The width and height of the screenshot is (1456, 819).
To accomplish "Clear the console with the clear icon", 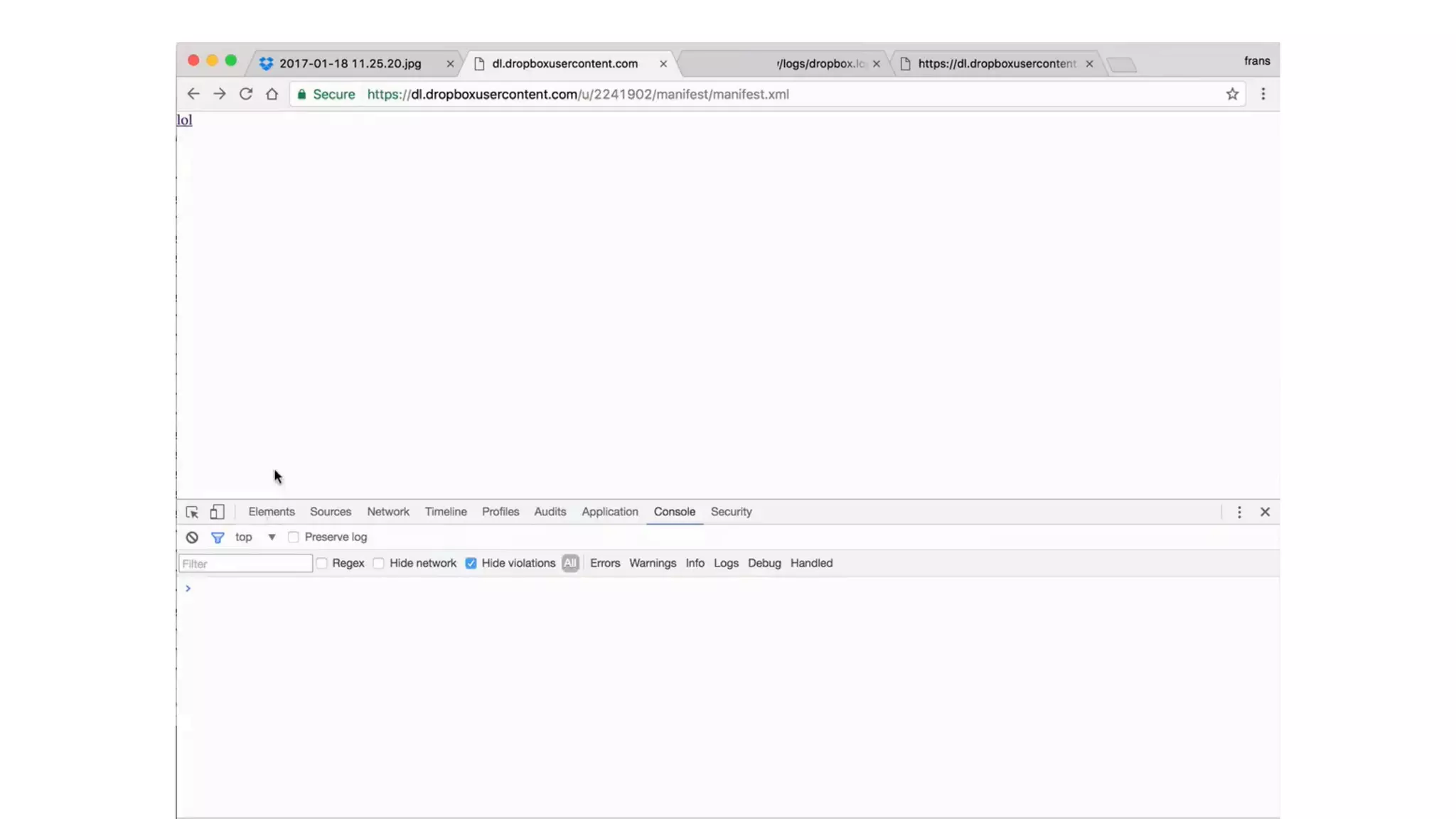I will [192, 537].
